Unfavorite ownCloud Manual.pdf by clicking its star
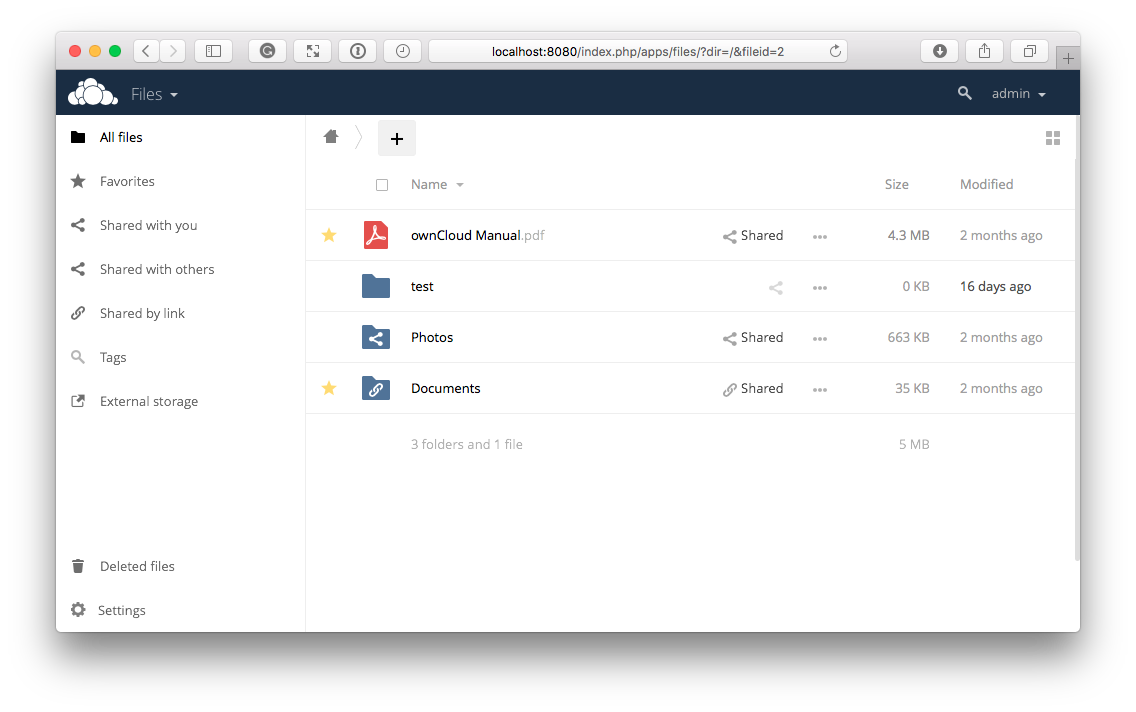 click(329, 235)
